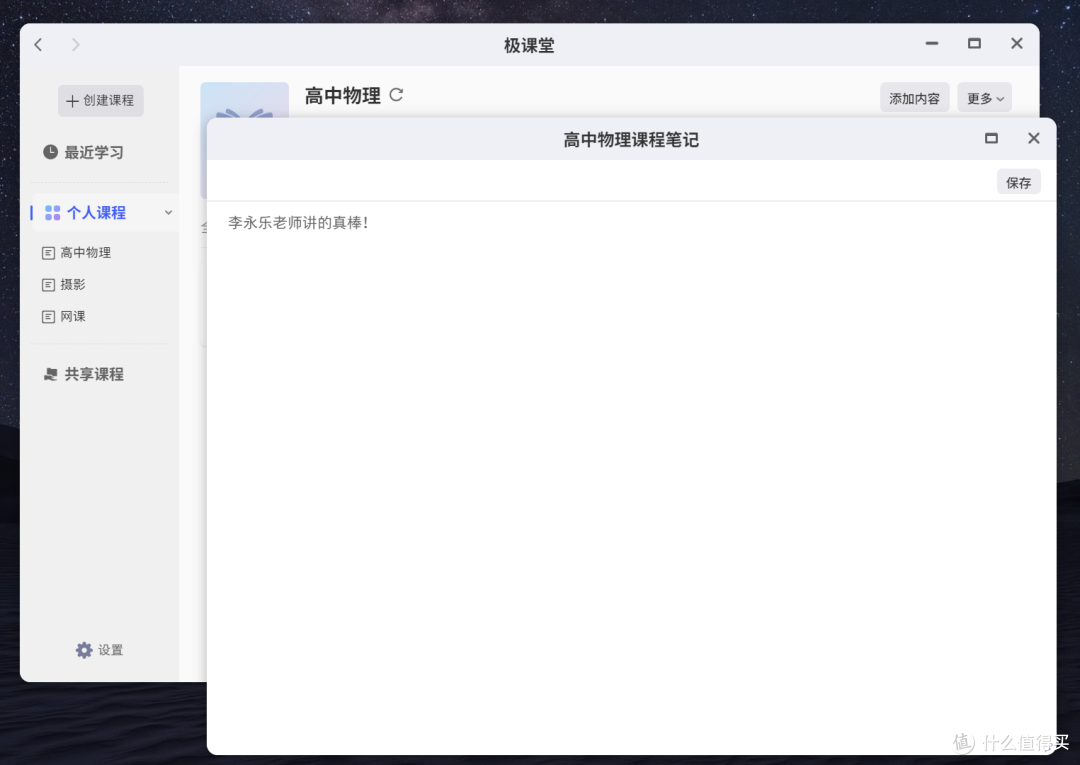Open 设置 at the sidebar bottom
The width and height of the screenshot is (1080, 765).
(x=100, y=650)
